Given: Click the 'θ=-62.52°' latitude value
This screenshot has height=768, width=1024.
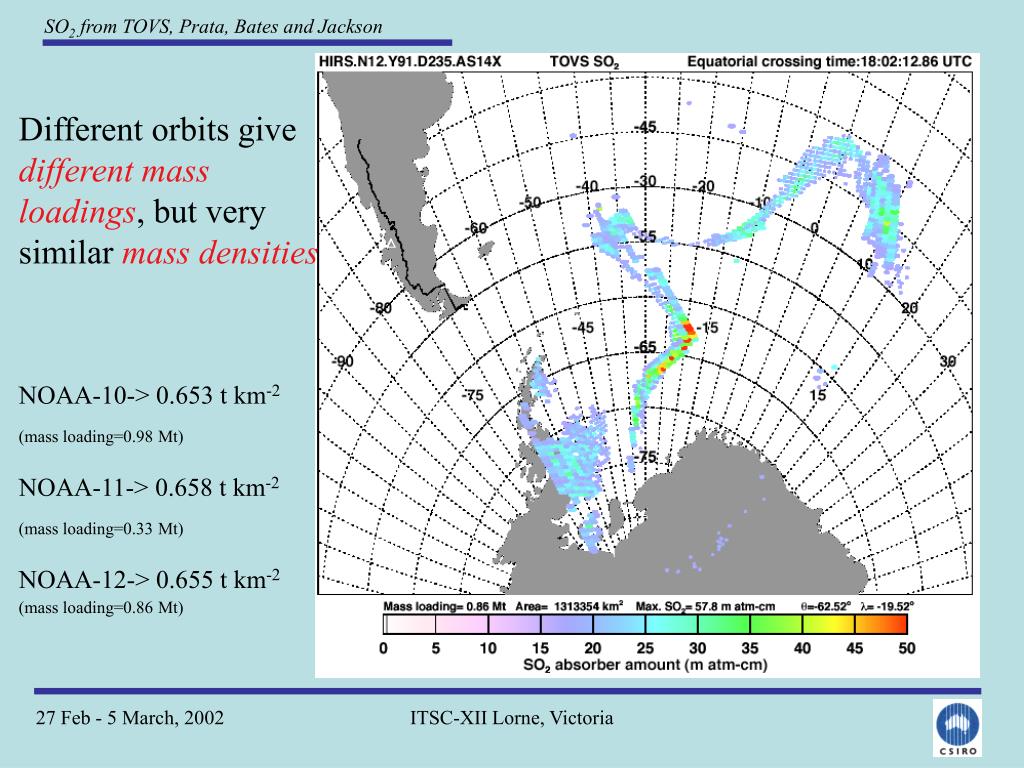Looking at the screenshot, I should [825, 606].
